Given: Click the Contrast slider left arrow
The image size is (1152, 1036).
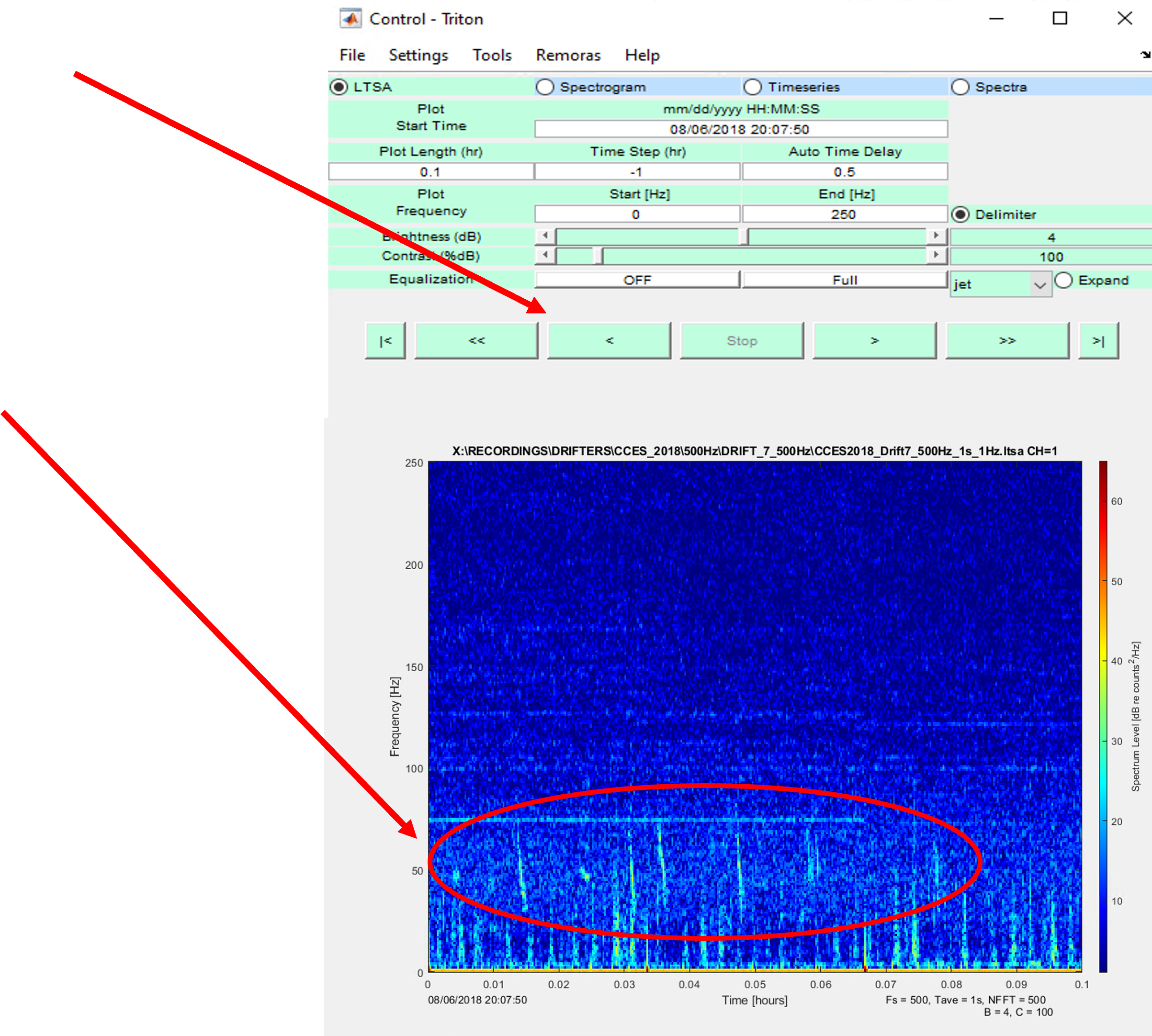Looking at the screenshot, I should pyautogui.click(x=545, y=255).
